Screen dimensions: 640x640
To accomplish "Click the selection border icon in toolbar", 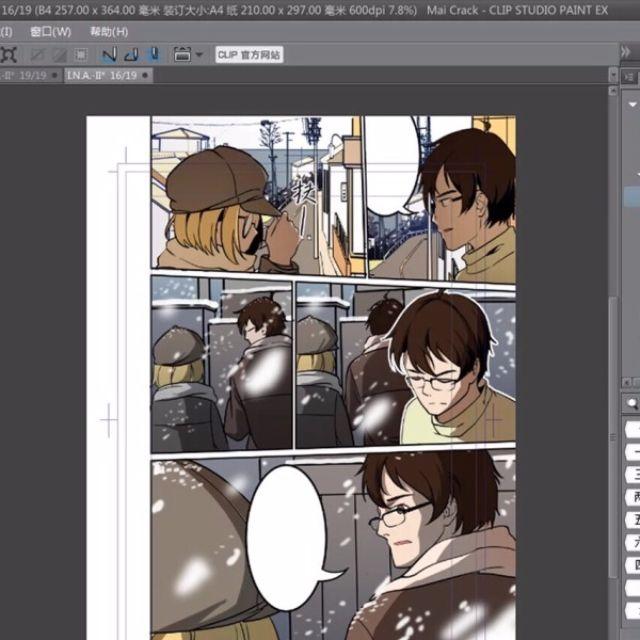I will click(x=82, y=55).
